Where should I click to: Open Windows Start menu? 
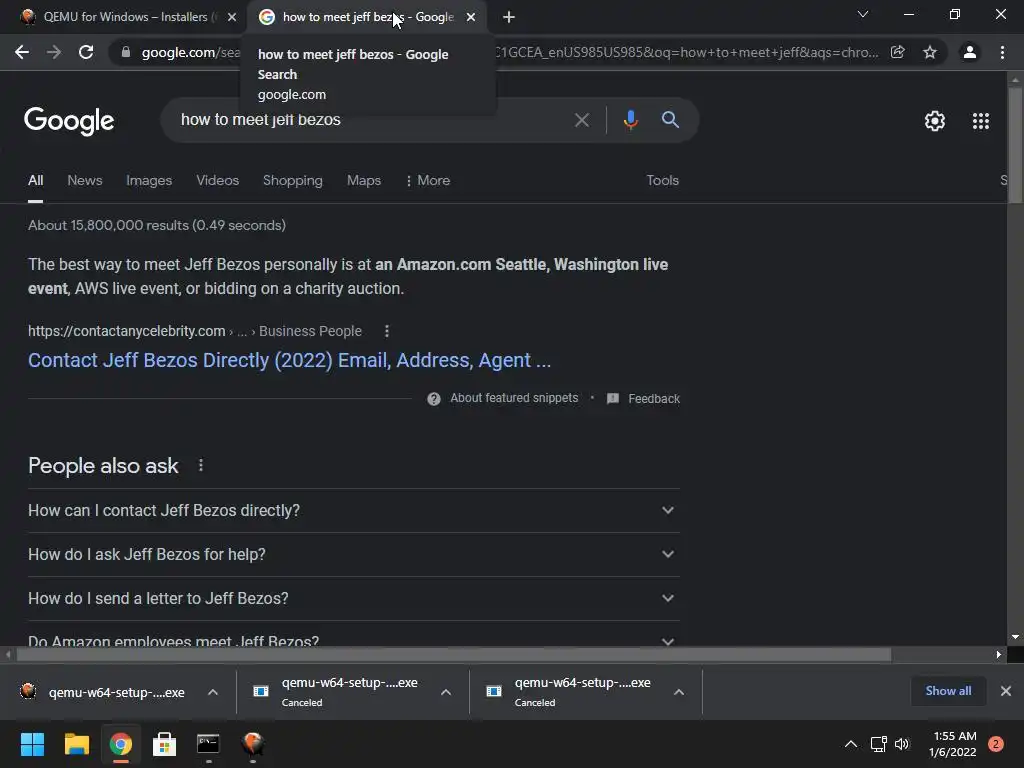point(32,744)
